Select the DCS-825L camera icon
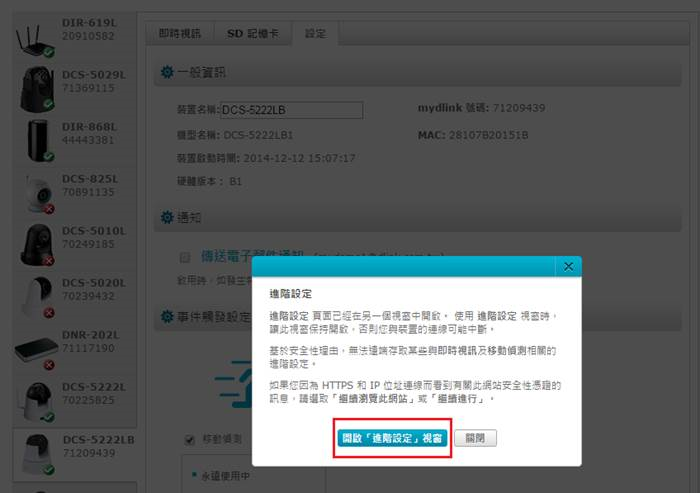The image size is (700, 493). [34, 192]
